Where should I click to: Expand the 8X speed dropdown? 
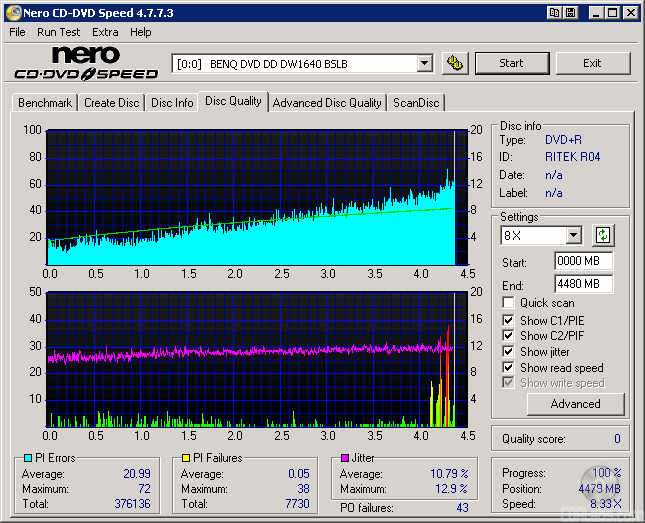(x=573, y=236)
